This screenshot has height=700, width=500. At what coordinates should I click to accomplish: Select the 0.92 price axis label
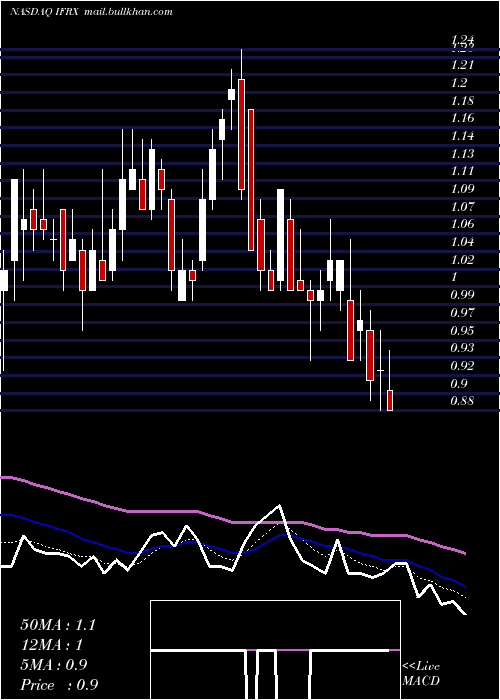click(x=462, y=366)
